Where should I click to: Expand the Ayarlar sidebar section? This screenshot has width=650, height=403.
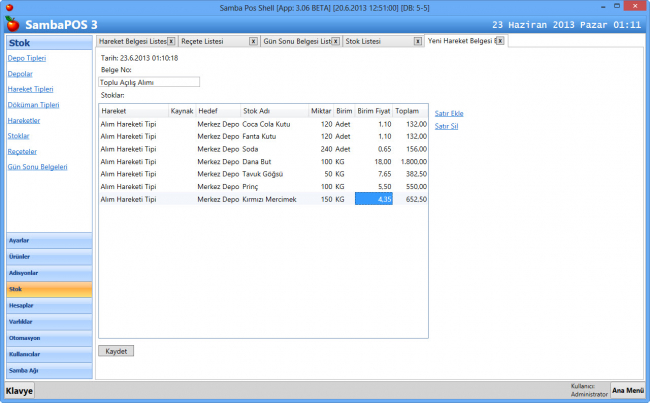click(x=47, y=241)
